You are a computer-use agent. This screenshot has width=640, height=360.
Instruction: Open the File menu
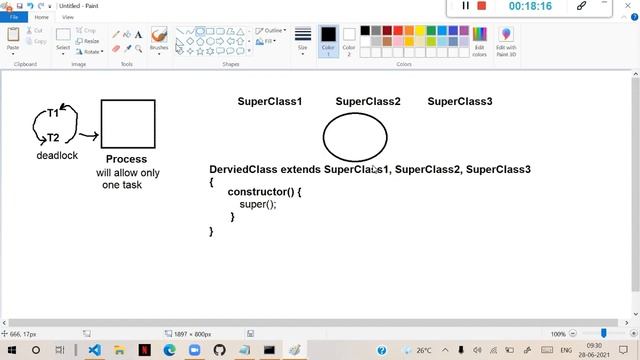14,17
